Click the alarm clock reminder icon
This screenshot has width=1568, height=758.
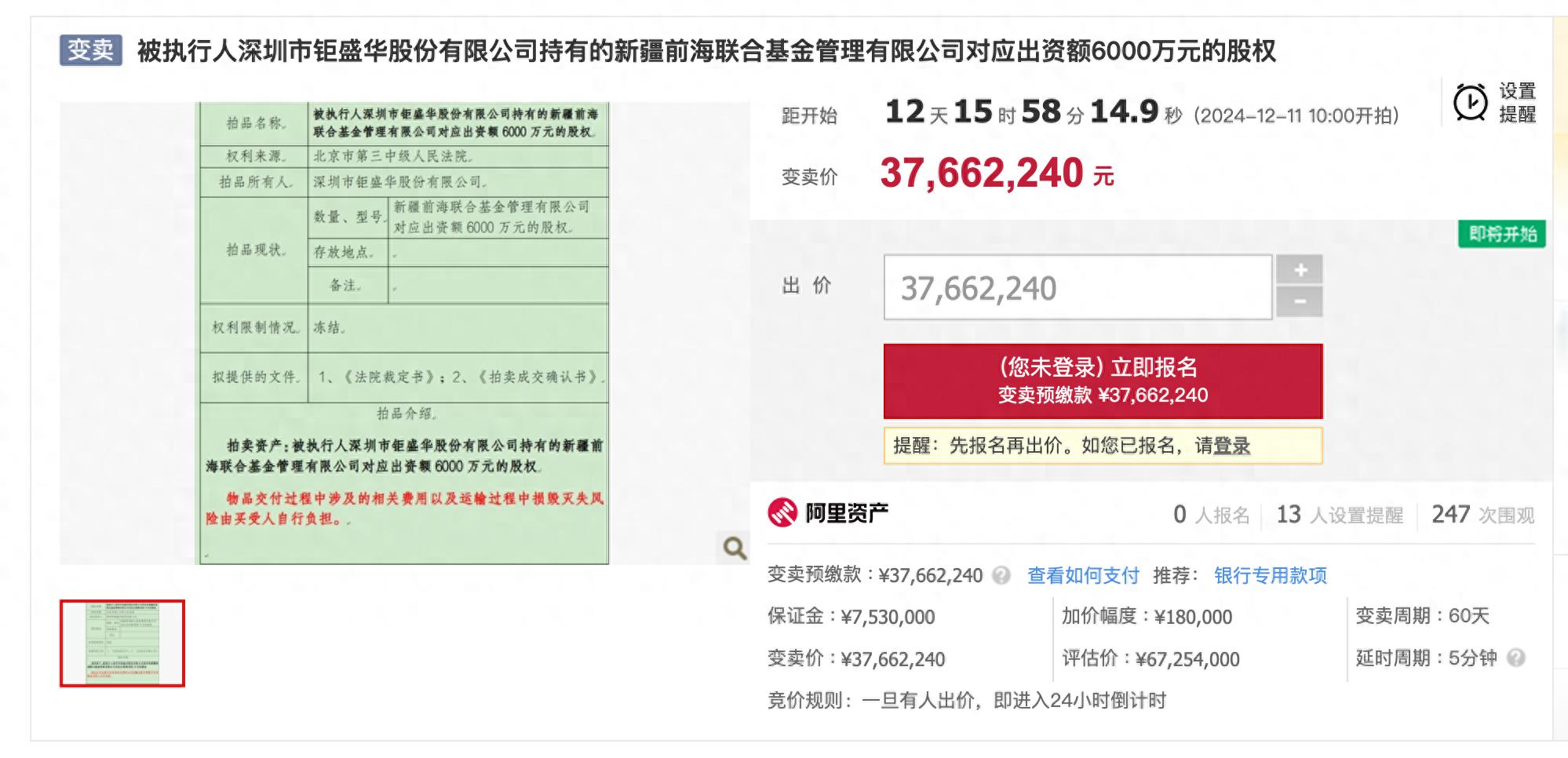coord(1469,100)
